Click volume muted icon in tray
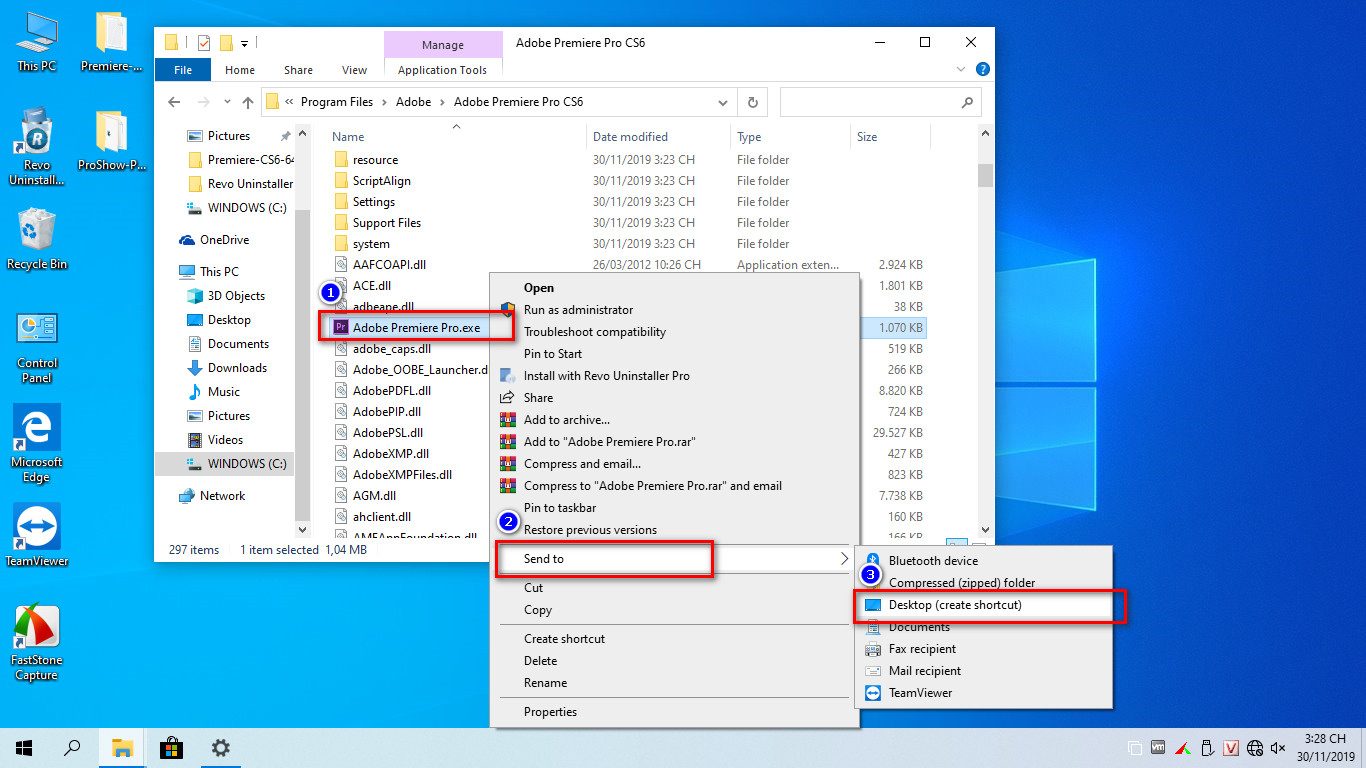The image size is (1366, 768). click(1278, 748)
